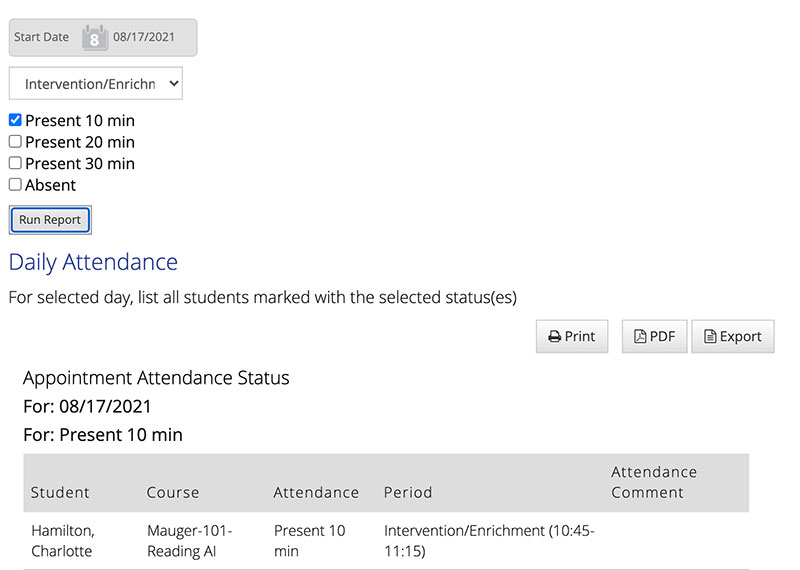Expand the dropdown chevron arrow
Viewport: 800px width, 570px height.
[174, 83]
